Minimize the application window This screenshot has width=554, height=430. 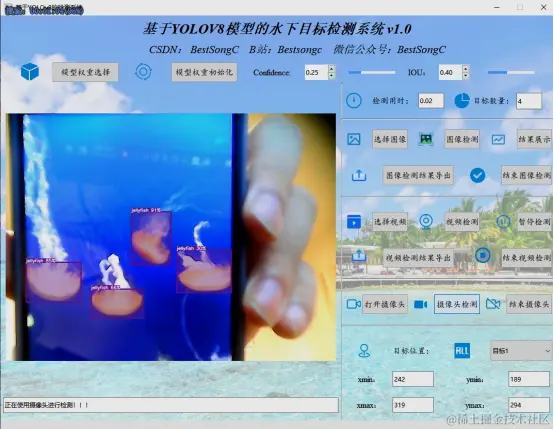[497, 7]
